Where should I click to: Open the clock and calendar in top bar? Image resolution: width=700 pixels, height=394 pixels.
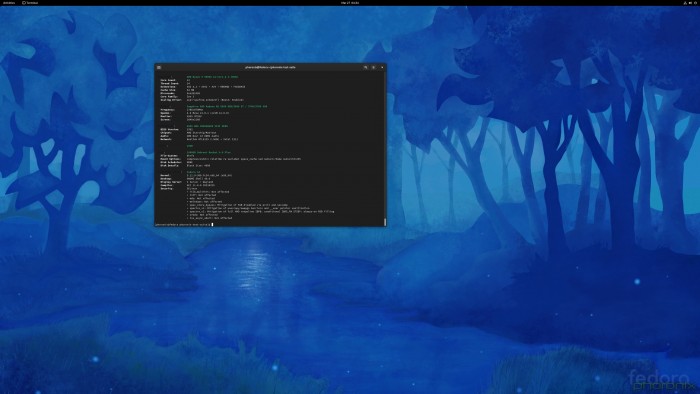pyautogui.click(x=350, y=3)
